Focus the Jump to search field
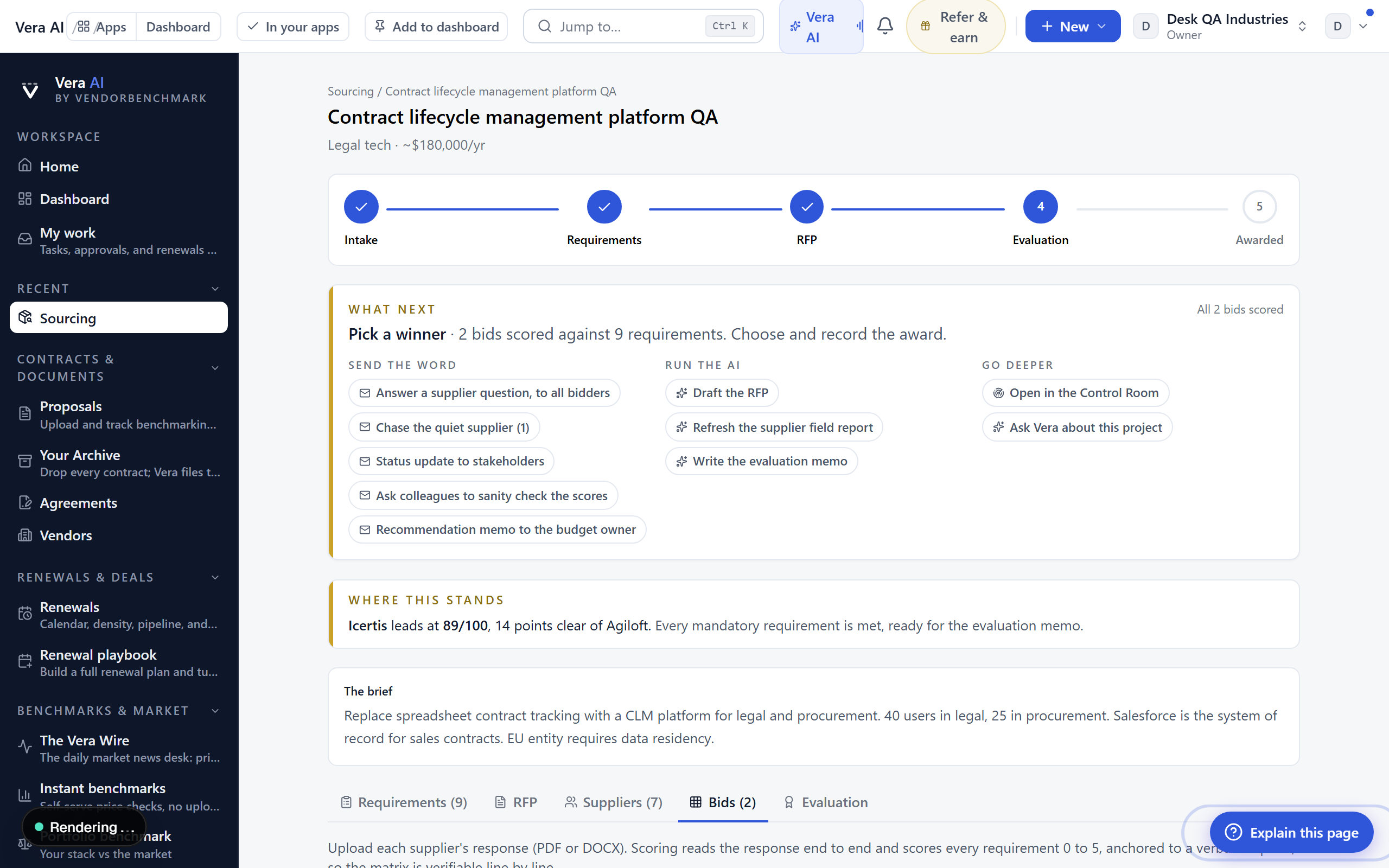This screenshot has height=868, width=1389. point(643,26)
